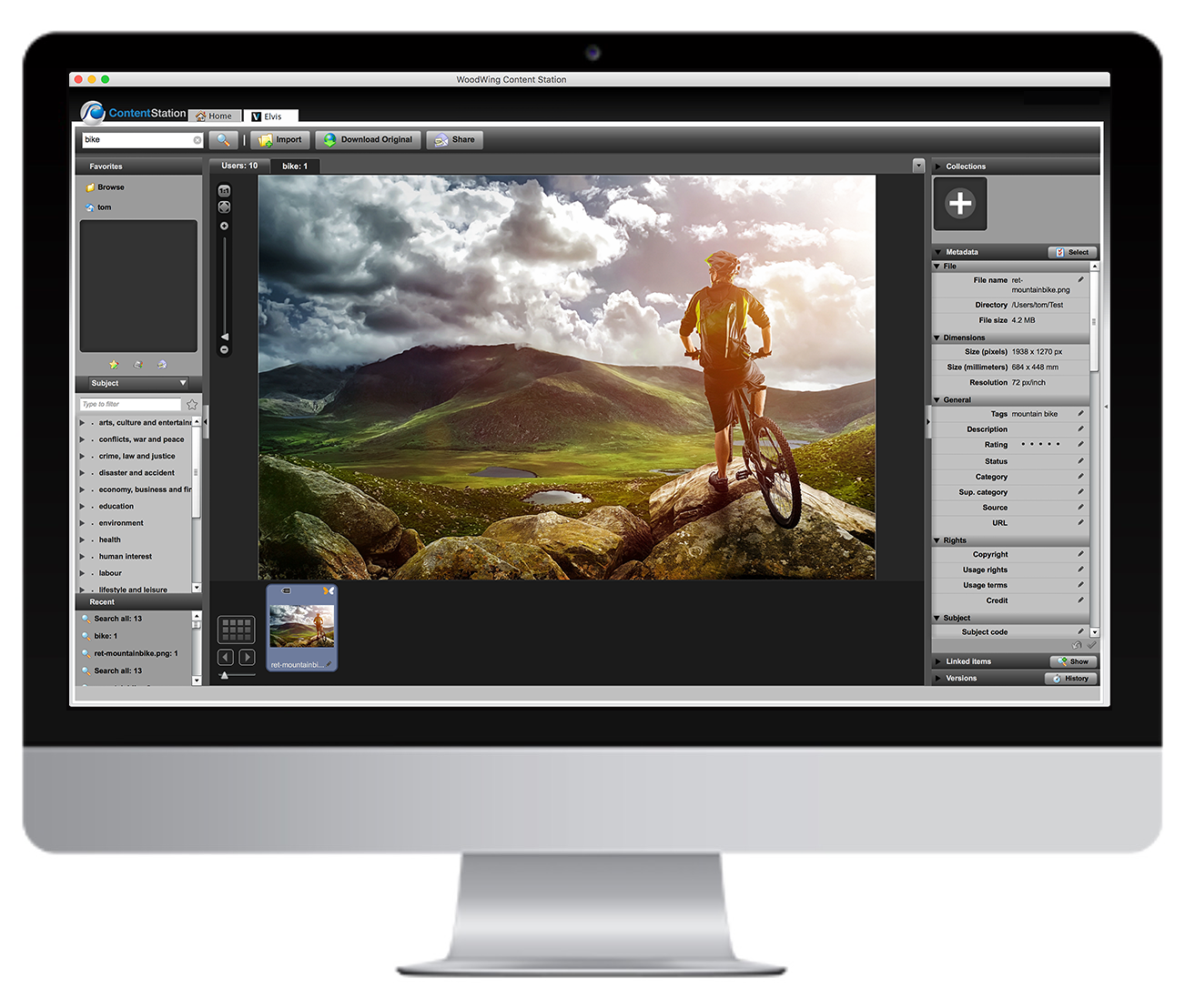Open recent search 'ret-mountainbike.png: 1'
Screen dimensions: 1185x1008
(x=136, y=653)
